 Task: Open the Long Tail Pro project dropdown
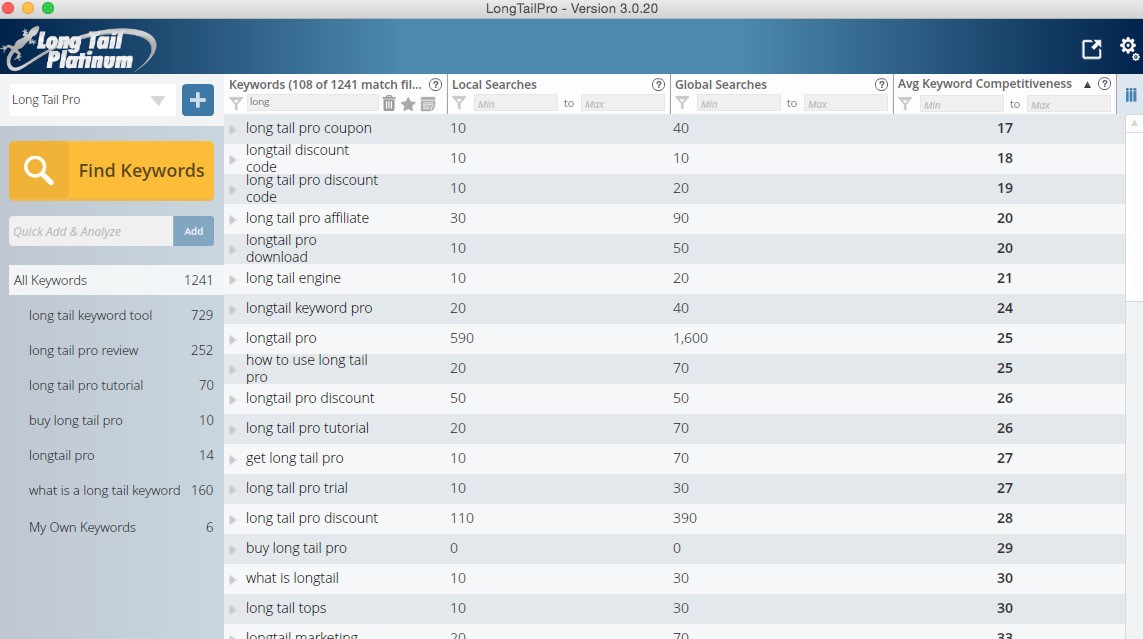click(157, 100)
